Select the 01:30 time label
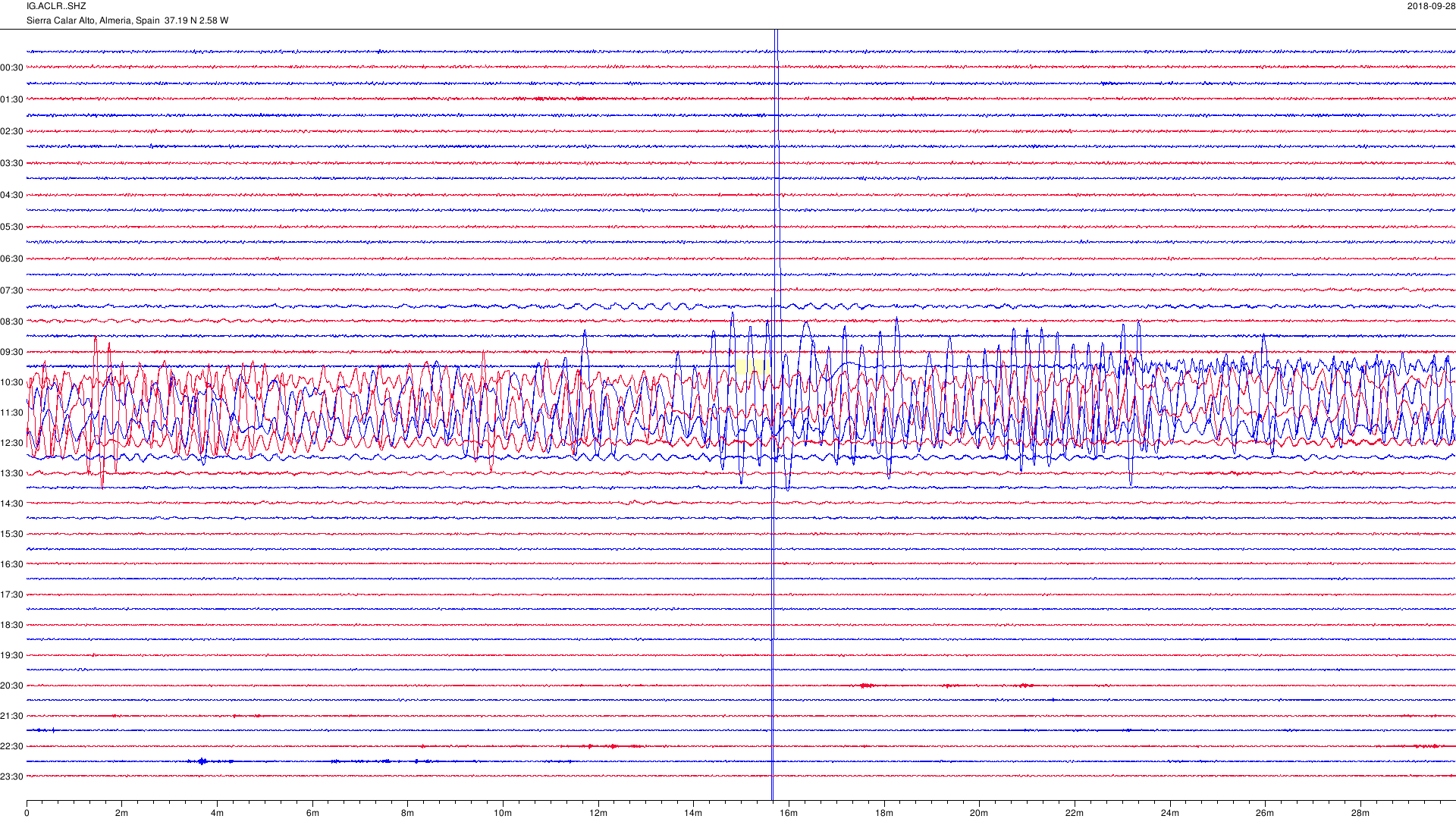The height and width of the screenshot is (819, 1456). (x=11, y=99)
